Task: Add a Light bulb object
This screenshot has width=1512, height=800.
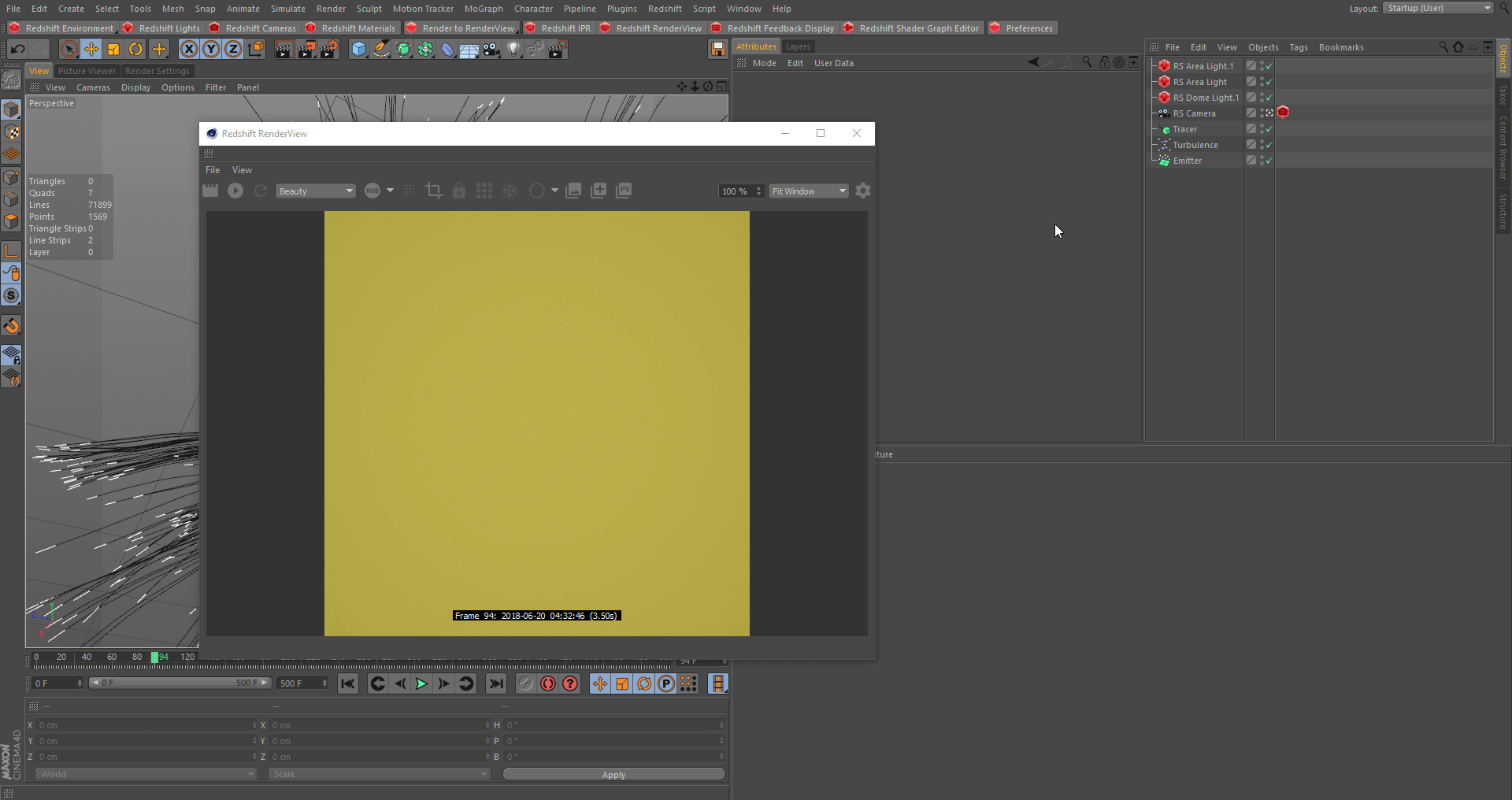Action: pos(513,50)
